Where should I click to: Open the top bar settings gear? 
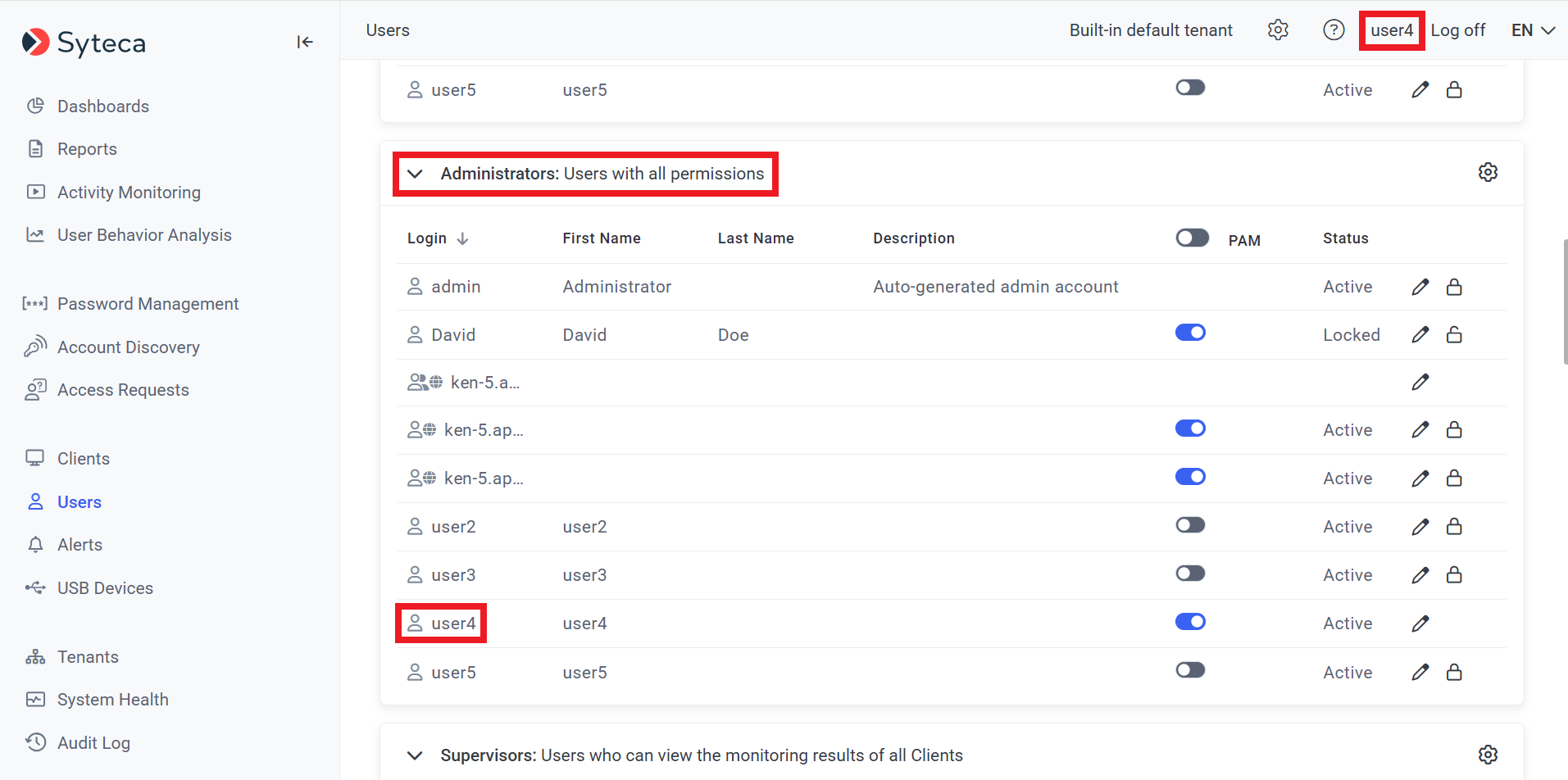pos(1278,30)
